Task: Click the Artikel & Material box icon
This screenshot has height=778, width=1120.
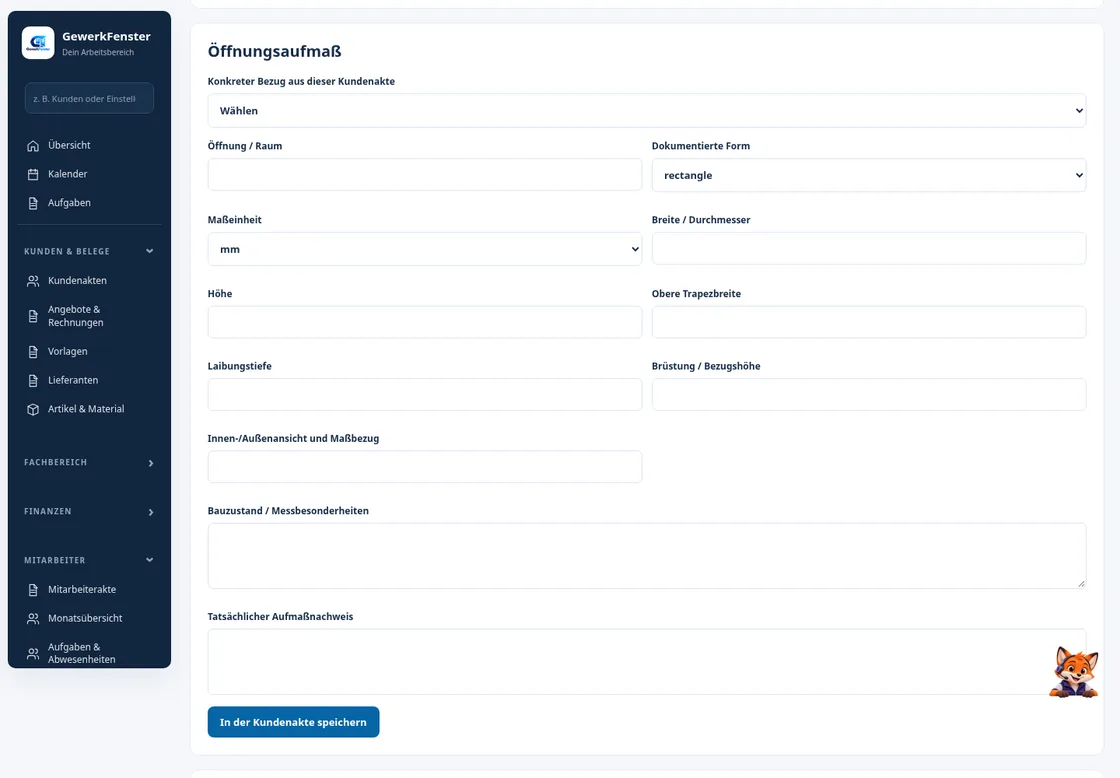Action: pyautogui.click(x=33, y=409)
